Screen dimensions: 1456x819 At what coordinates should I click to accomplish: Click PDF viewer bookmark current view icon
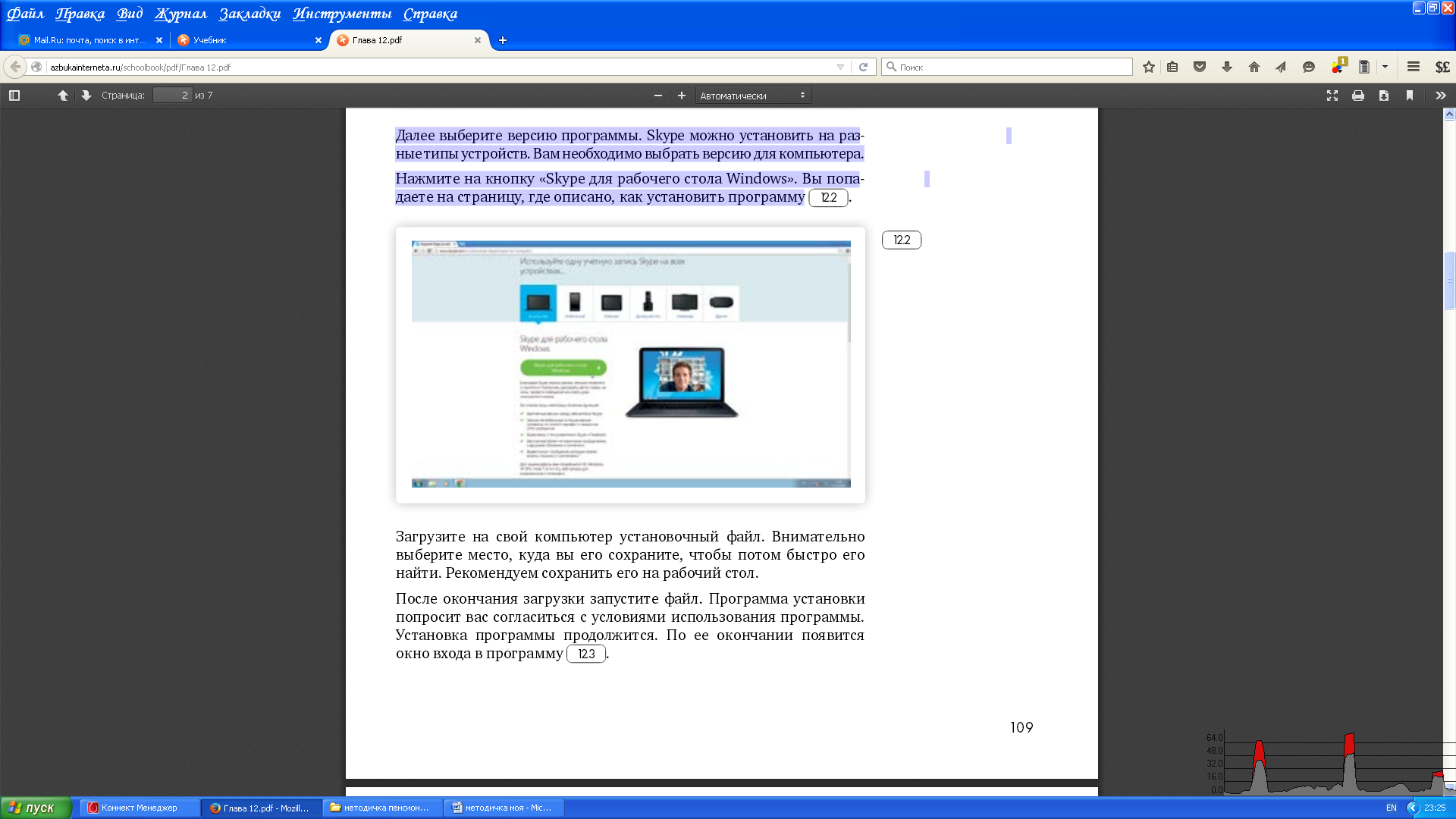(1410, 96)
